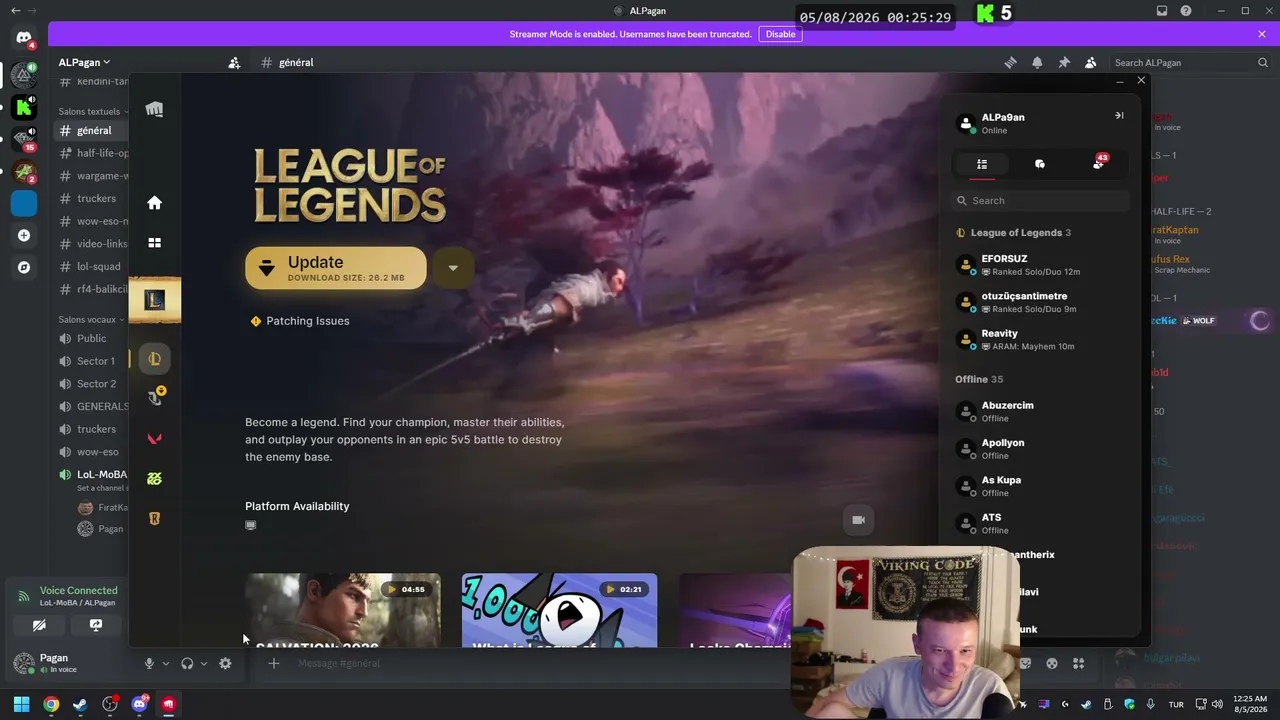Open the général text channel
This screenshot has width=1280, height=720.
click(x=93, y=131)
